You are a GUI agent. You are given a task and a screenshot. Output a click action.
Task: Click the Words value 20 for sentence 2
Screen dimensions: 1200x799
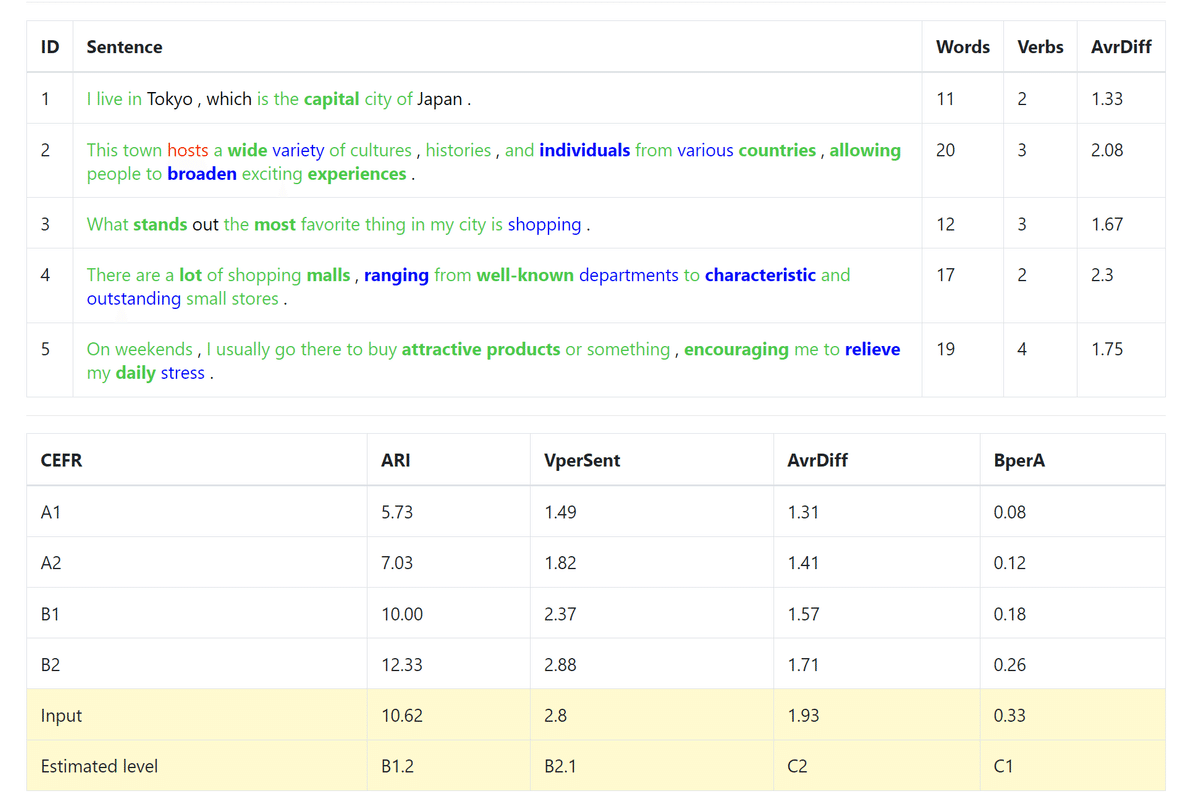tap(945, 150)
